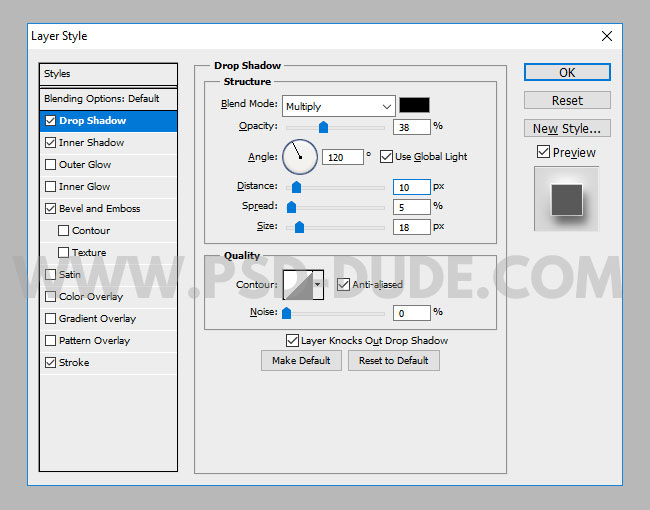Click the Opacity value field

pos(412,127)
